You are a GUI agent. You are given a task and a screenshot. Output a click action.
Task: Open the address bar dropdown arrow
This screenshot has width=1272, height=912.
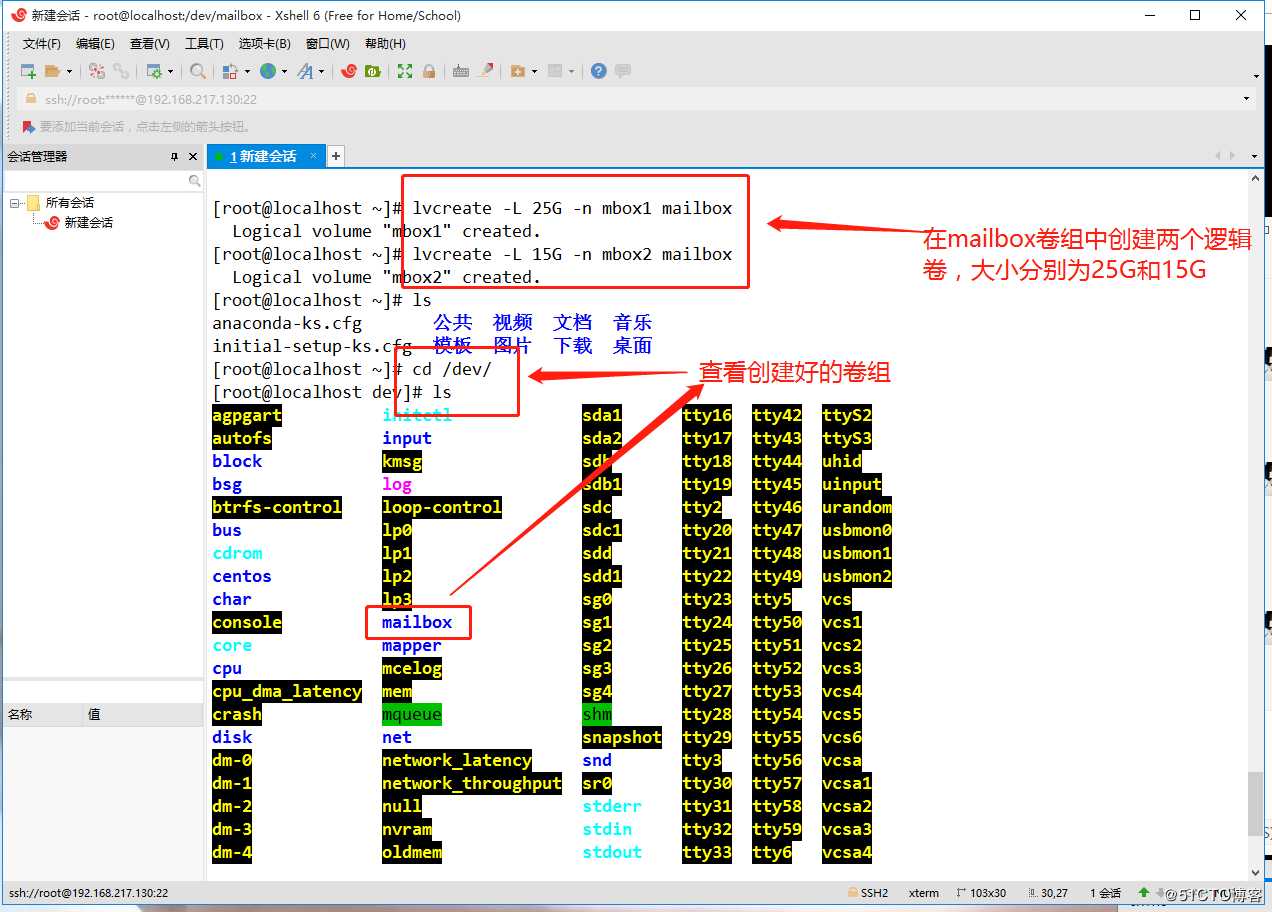coord(1246,99)
